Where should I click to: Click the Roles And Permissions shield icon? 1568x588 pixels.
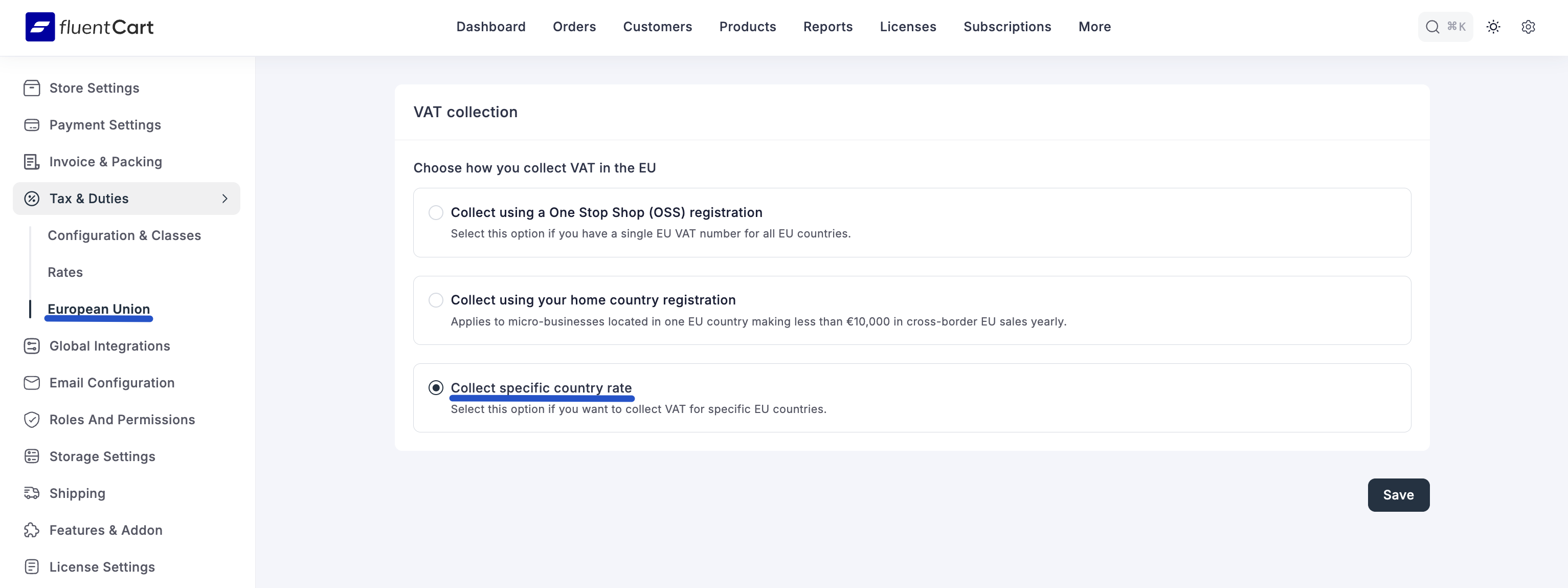[x=32, y=420]
